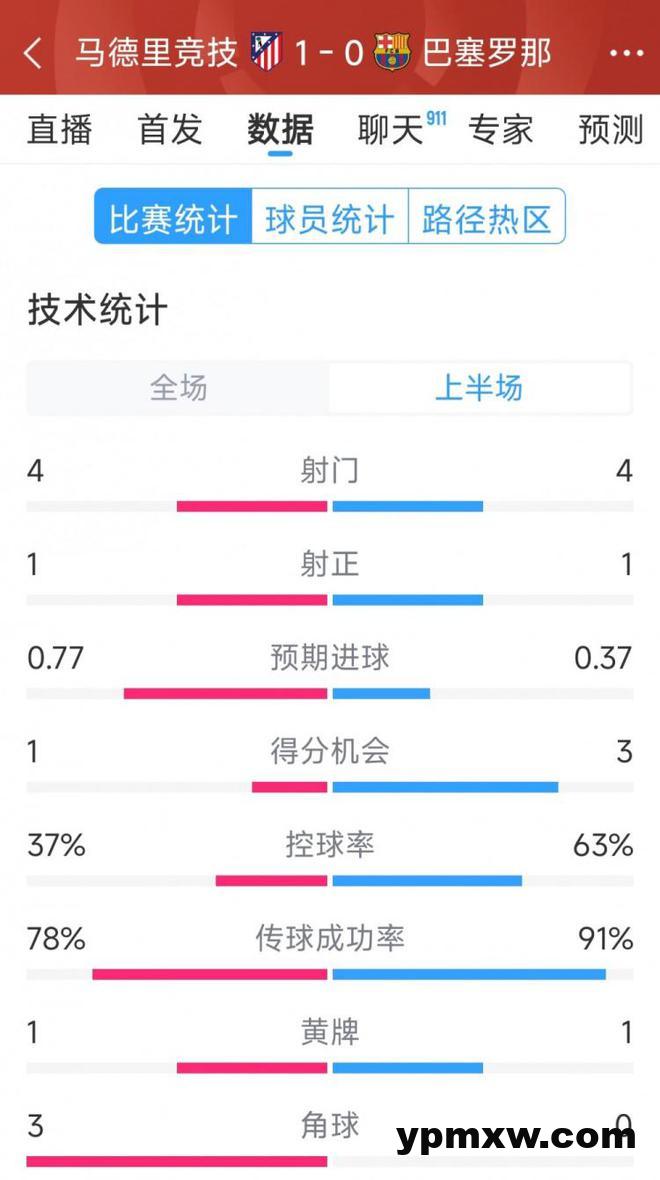
Task: Tap the Barcelona club crest
Action: coord(392,52)
